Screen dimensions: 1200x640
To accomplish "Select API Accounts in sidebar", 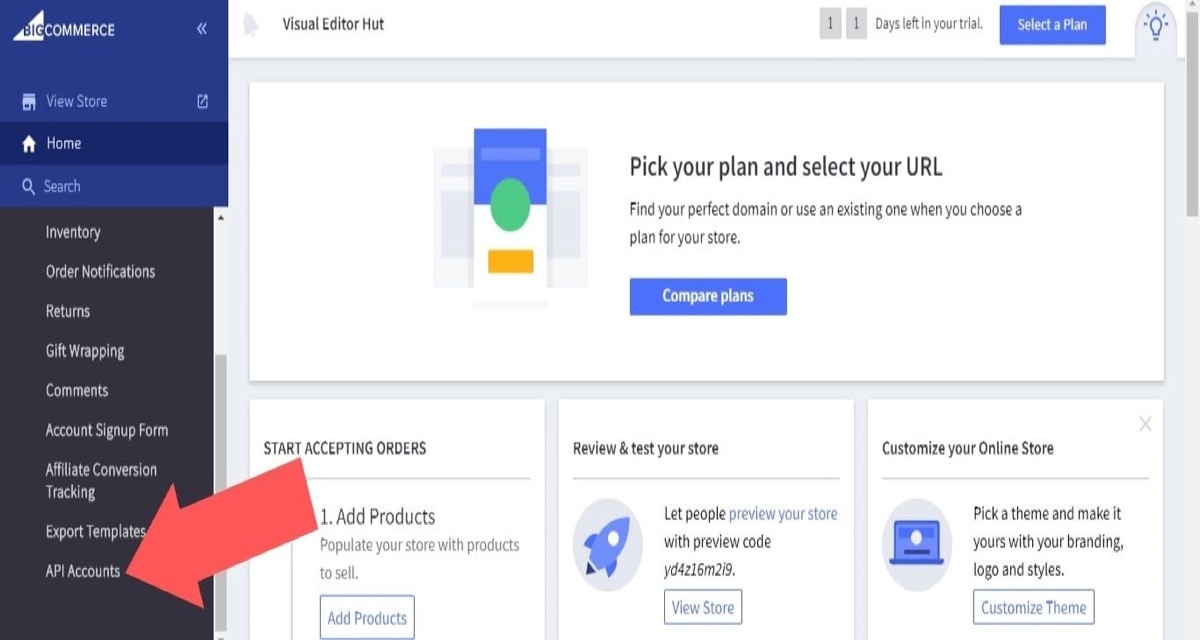I will (83, 572).
